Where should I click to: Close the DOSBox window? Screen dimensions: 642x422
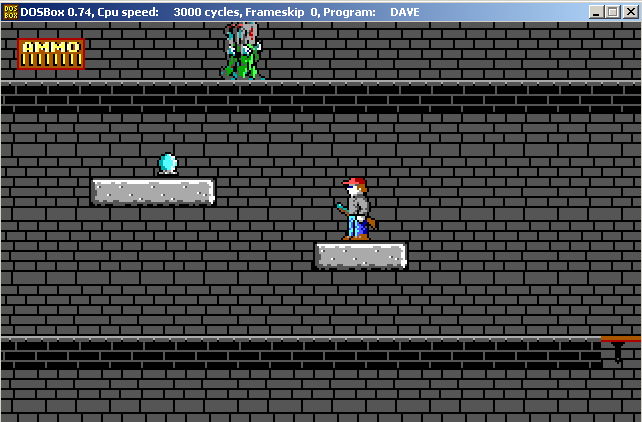click(631, 12)
